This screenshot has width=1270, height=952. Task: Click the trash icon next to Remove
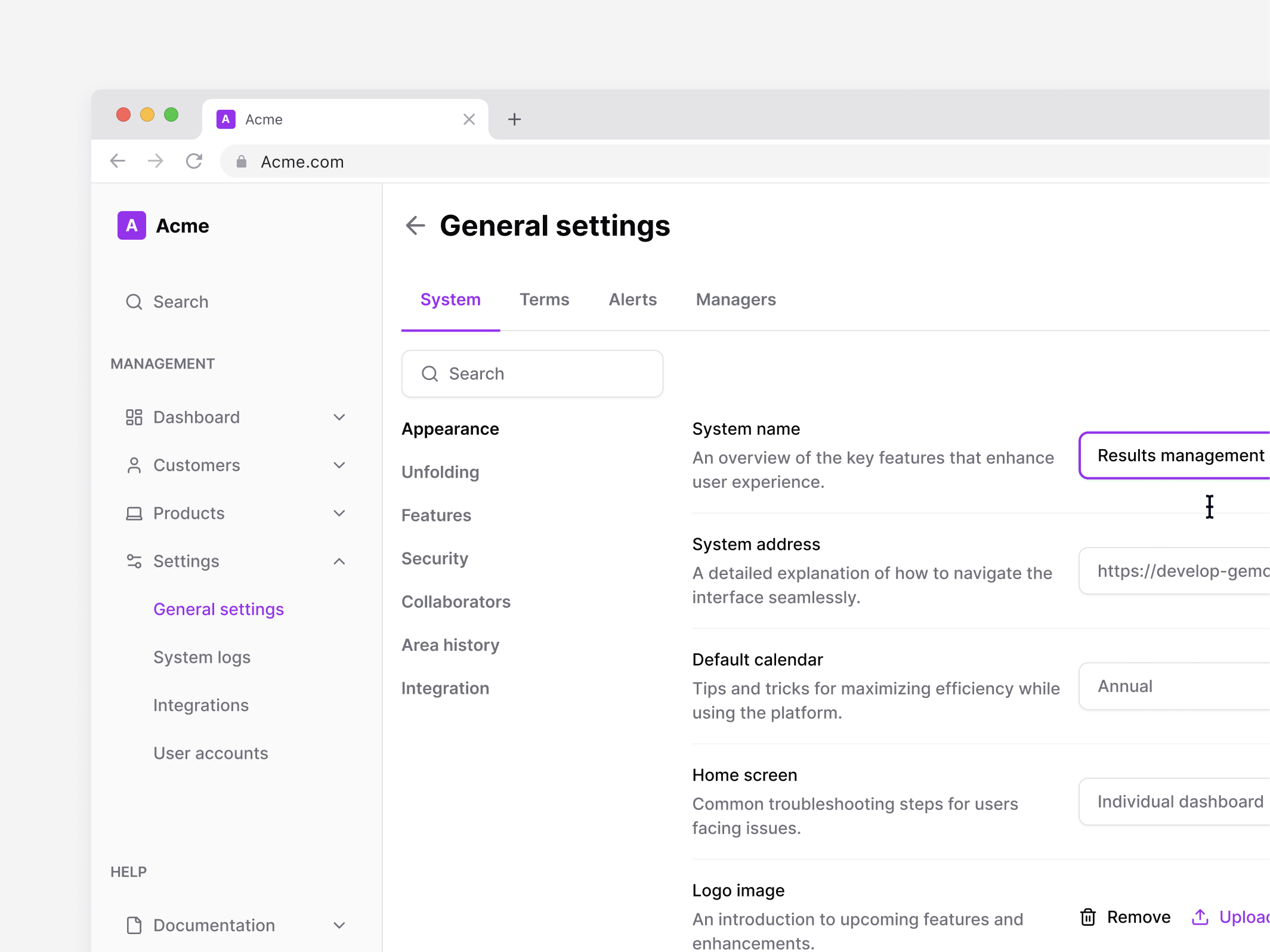pyautogui.click(x=1088, y=917)
